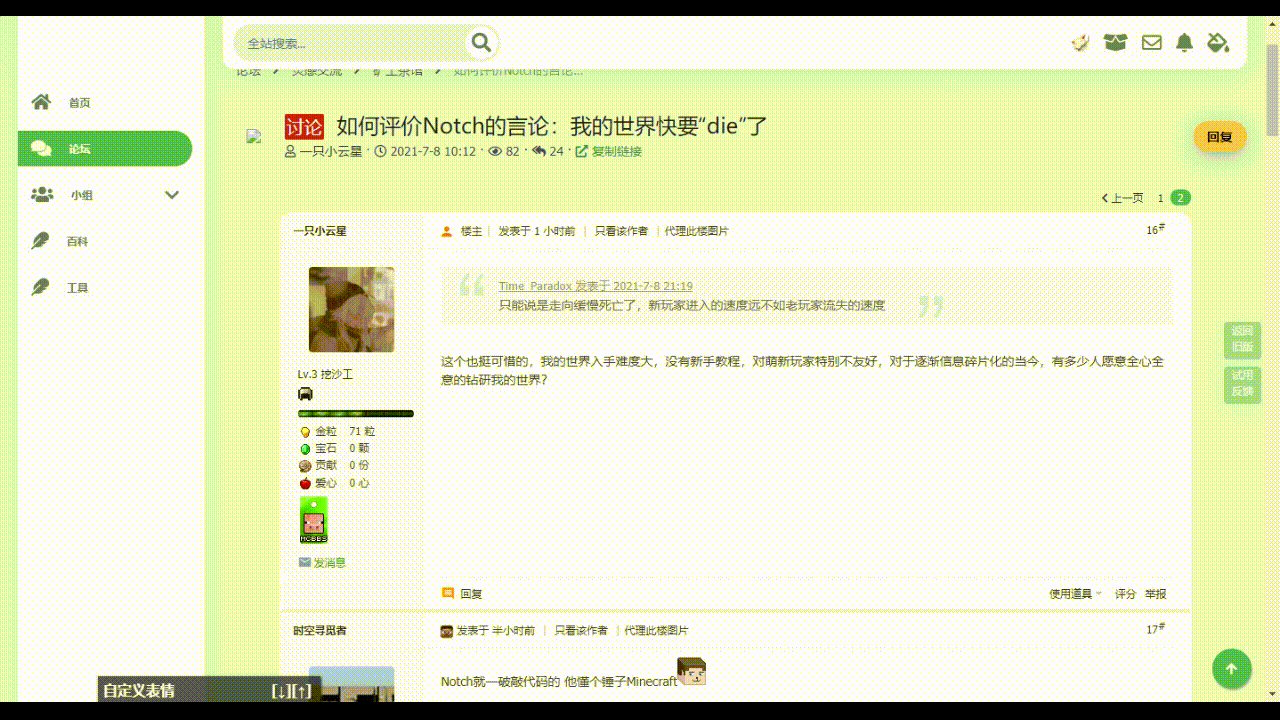Click the 讨论 red tag
This screenshot has width=1280, height=720.
304,127
